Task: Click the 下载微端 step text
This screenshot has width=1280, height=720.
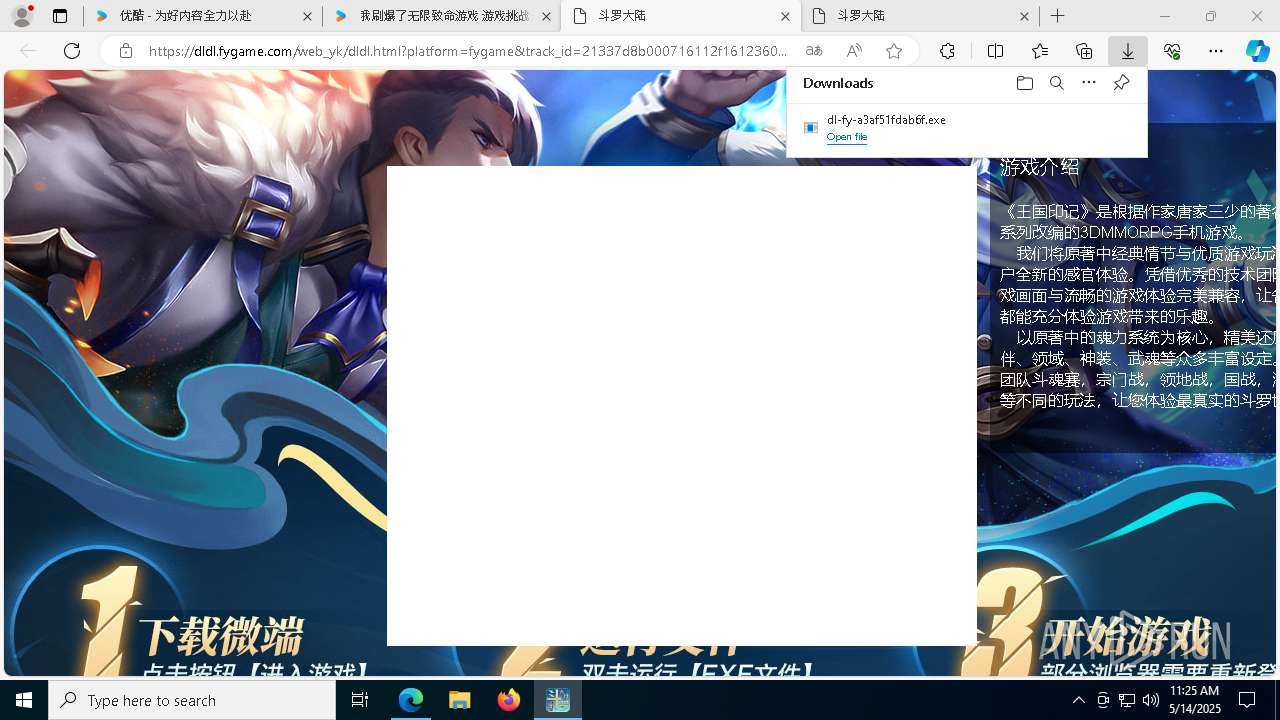Action: [220, 636]
